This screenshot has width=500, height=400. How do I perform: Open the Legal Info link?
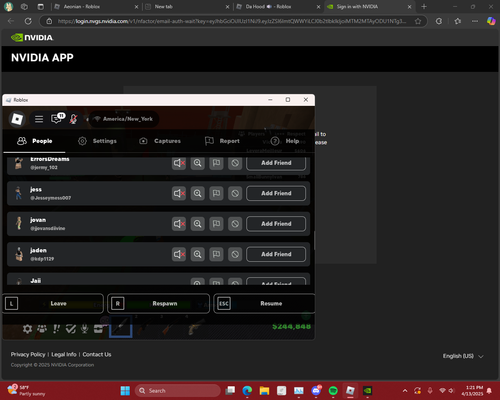tap(64, 354)
